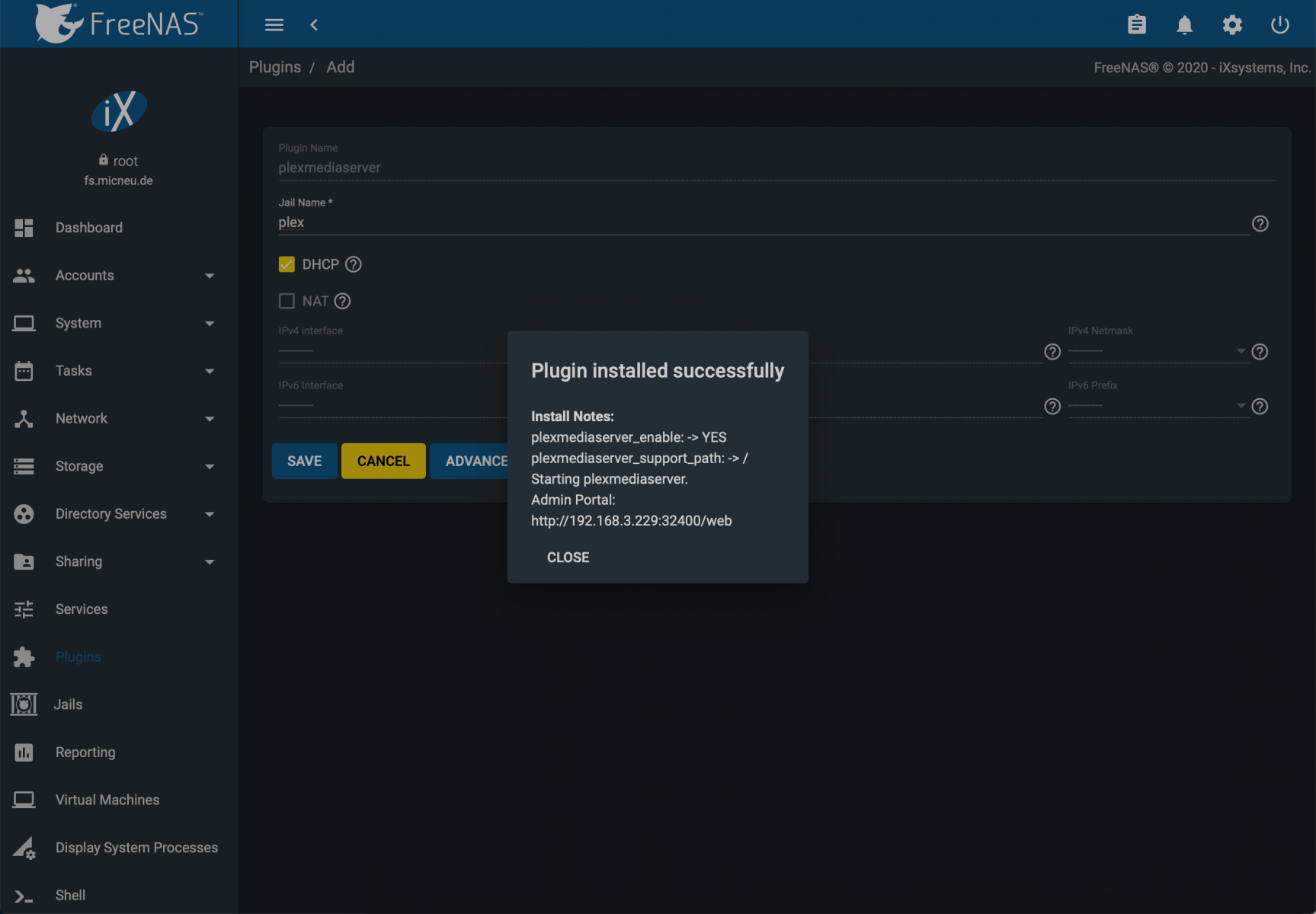The image size is (1316, 914).
Task: Toggle the hamburger sidebar menu
Action: (x=274, y=25)
